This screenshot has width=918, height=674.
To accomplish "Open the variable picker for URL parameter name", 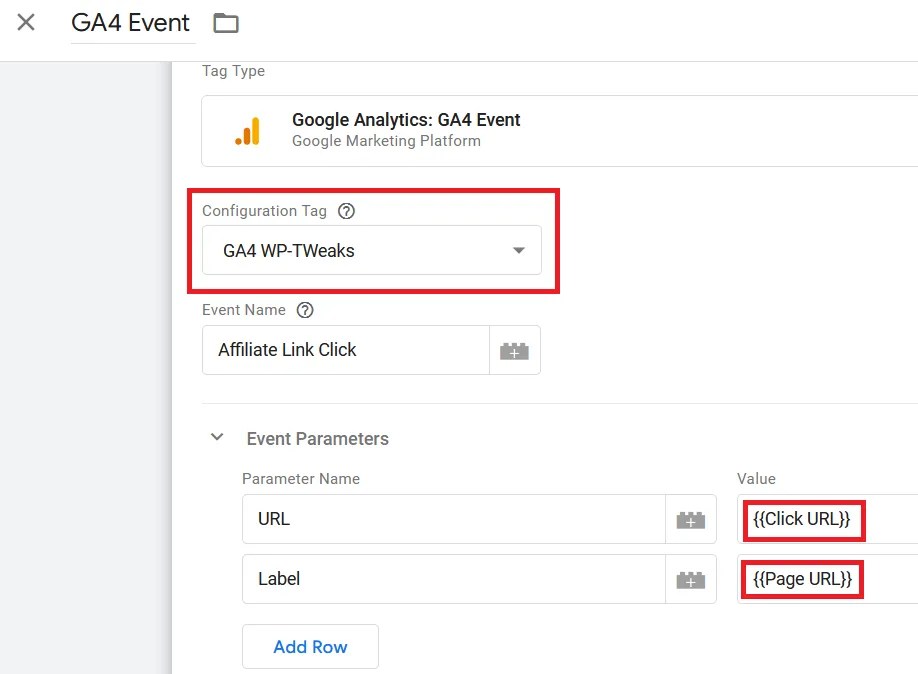I will pyautogui.click(x=690, y=518).
